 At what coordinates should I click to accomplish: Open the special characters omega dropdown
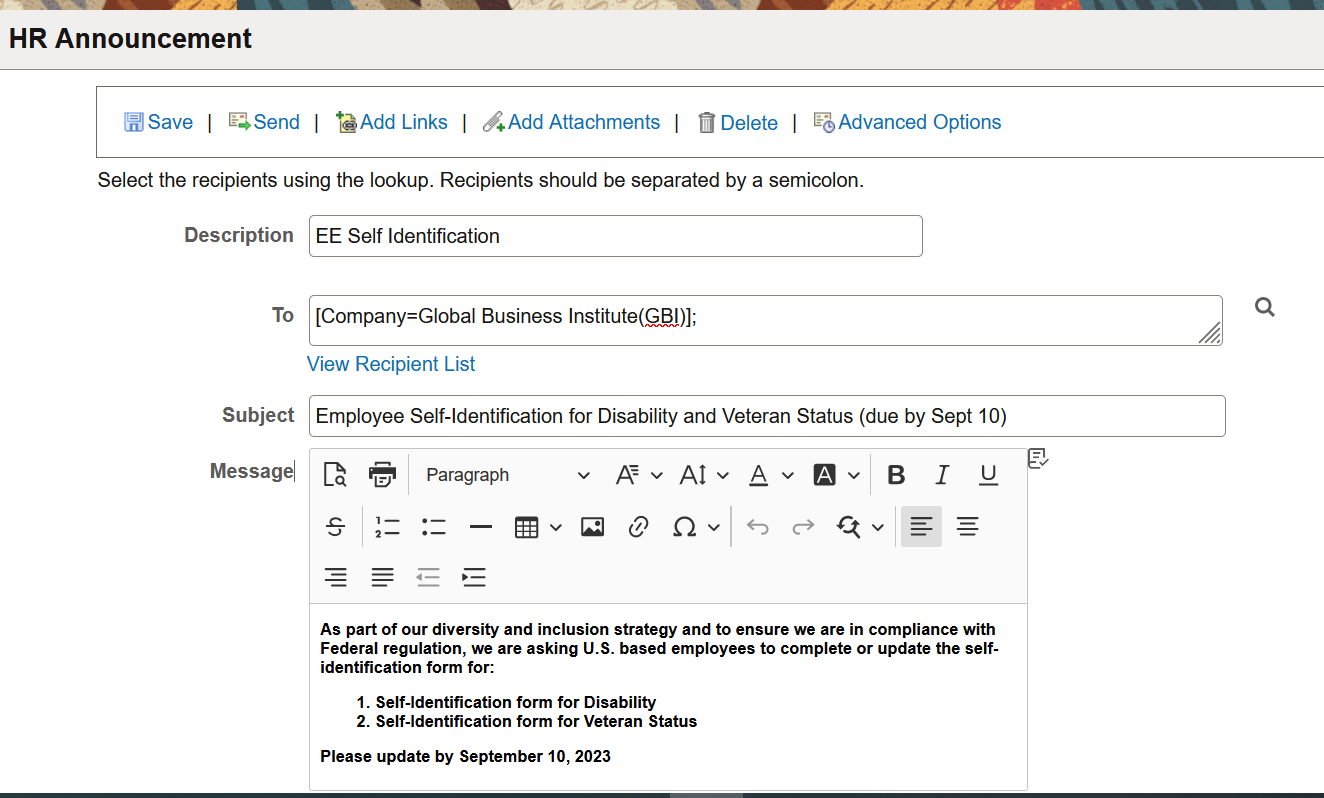(x=695, y=527)
